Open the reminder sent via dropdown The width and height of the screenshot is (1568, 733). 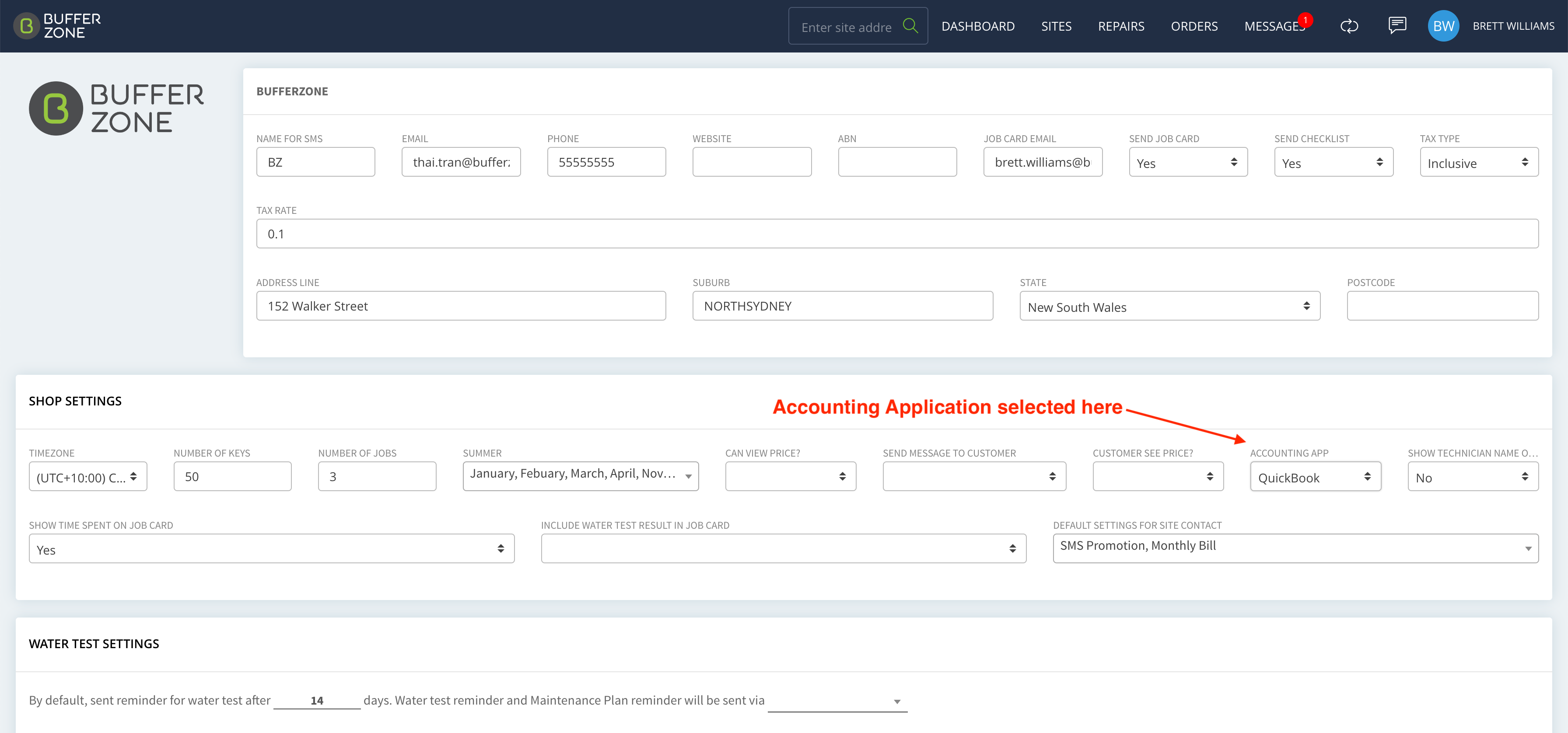click(x=837, y=701)
